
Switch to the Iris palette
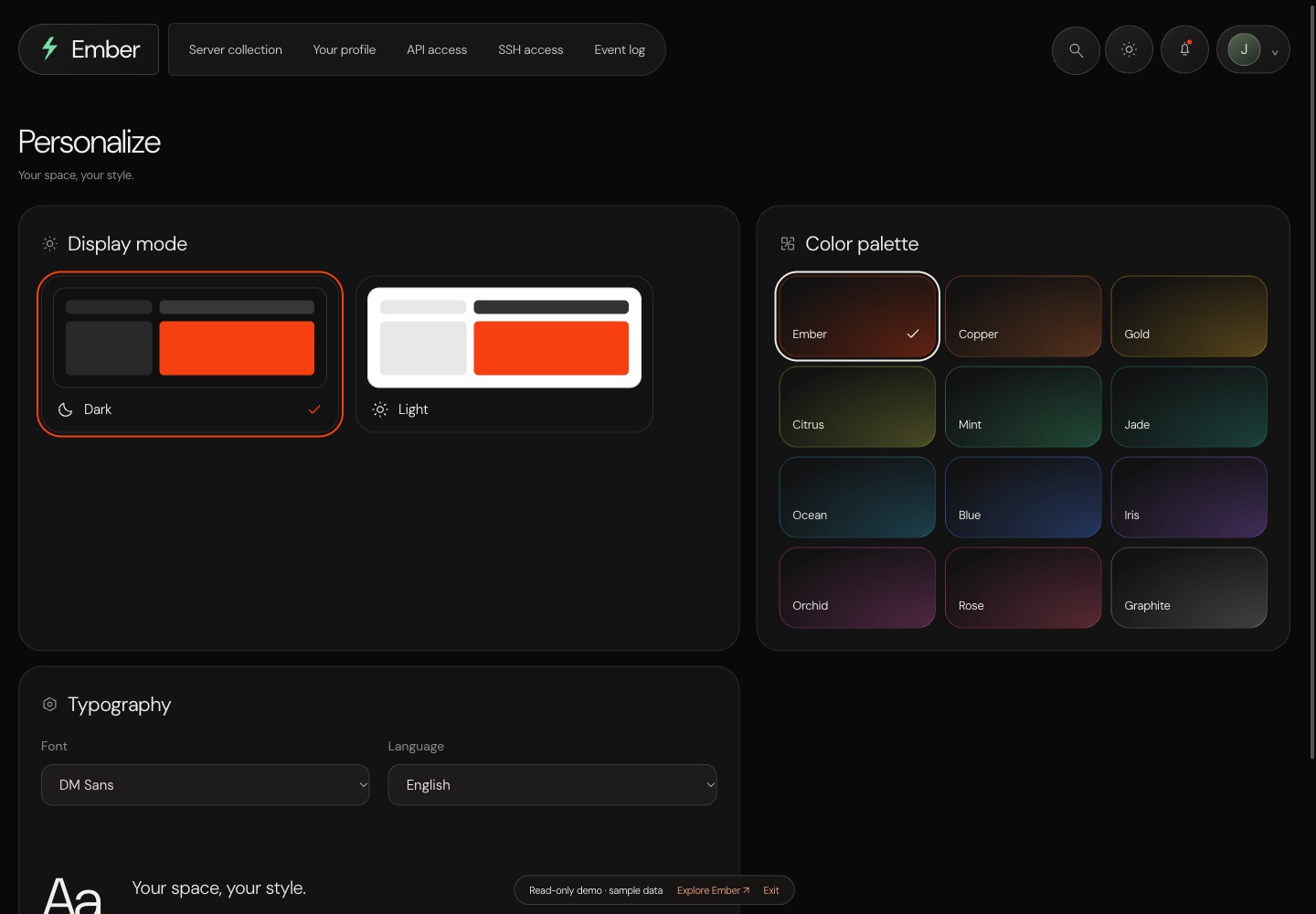coord(1189,497)
